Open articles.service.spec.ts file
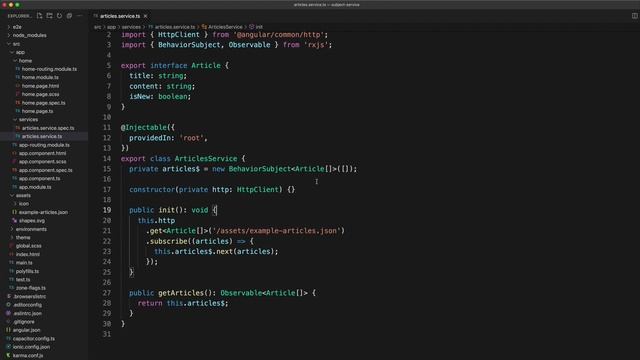 point(48,128)
